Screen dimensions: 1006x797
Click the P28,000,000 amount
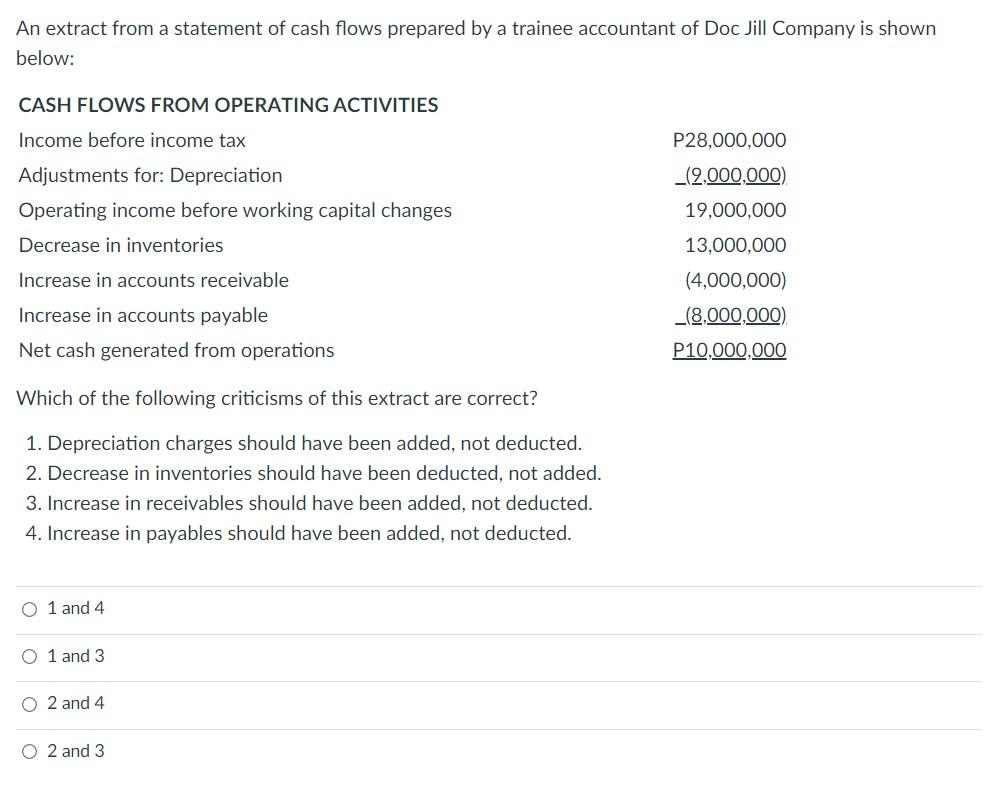click(731, 140)
